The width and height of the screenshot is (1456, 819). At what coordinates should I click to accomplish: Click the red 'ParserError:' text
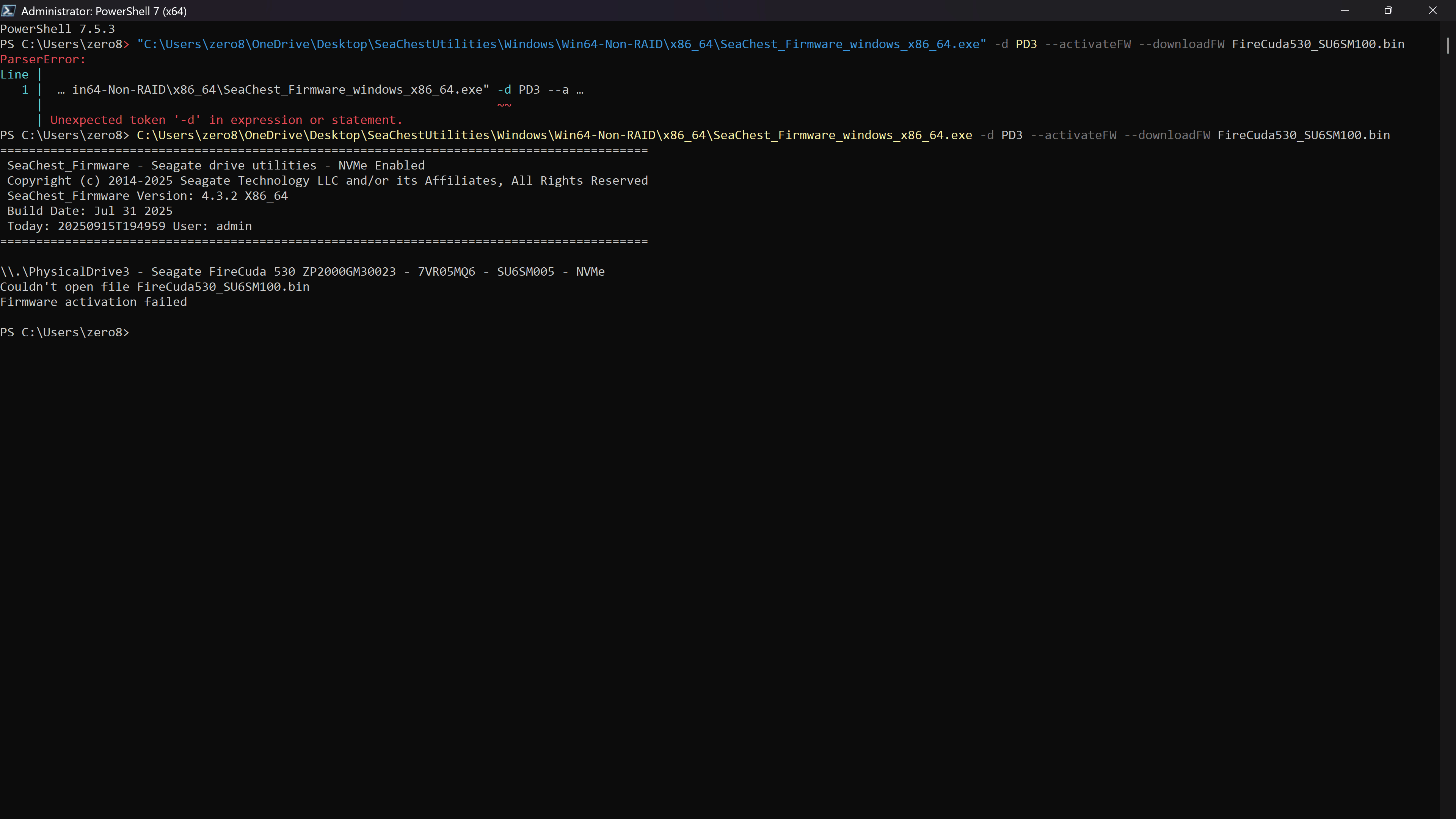point(43,60)
